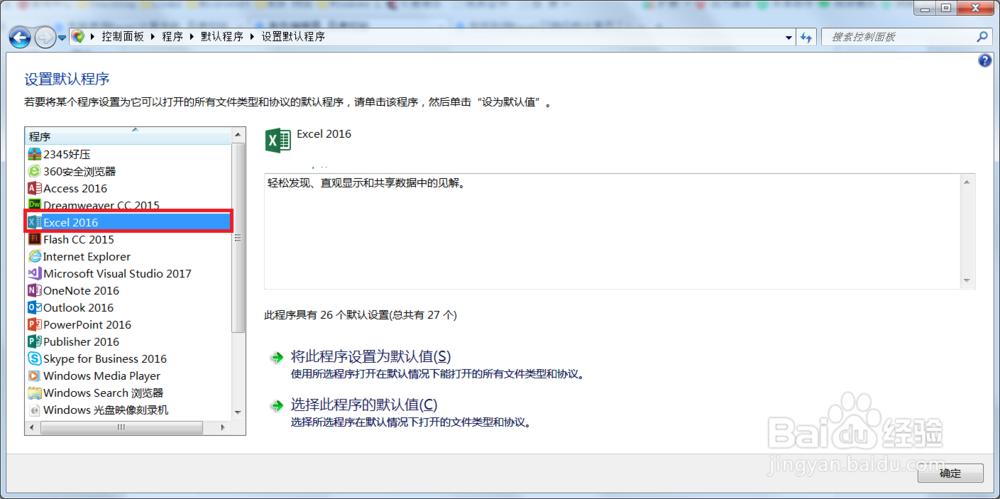Click the green arrow next to 将此程序设置为默认值
The image size is (1000, 499).
(276, 357)
